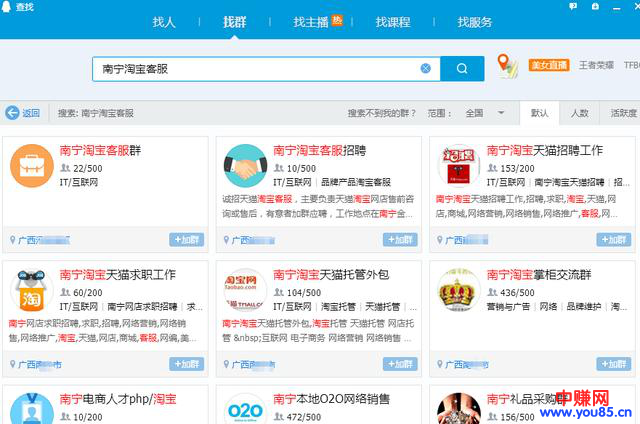Clear the search text with the X icon
The image size is (640, 424).
(425, 69)
